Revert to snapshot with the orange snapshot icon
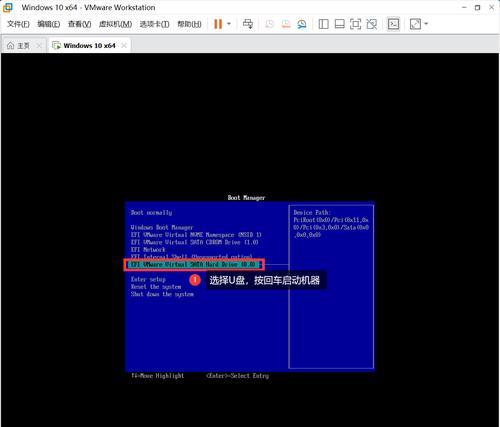The image size is (500, 427). tap(286, 24)
